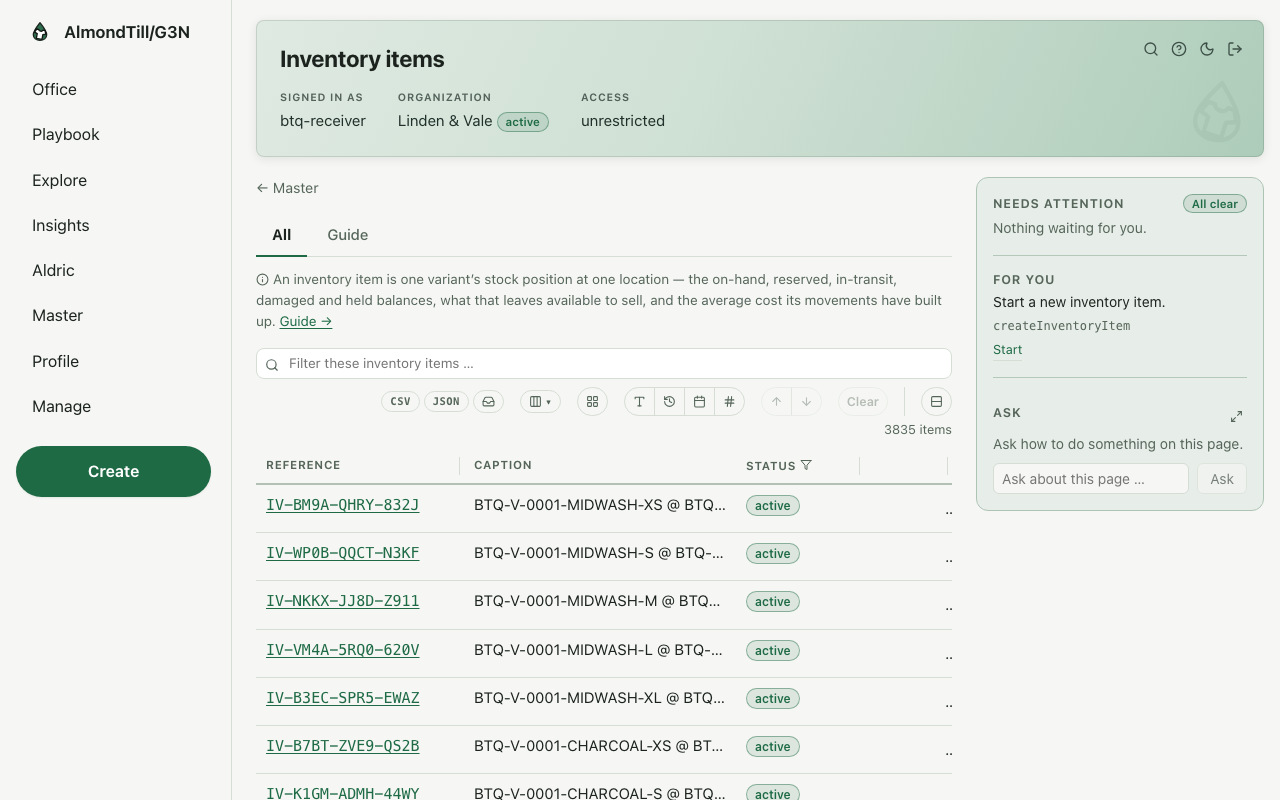Image resolution: width=1280 pixels, height=800 pixels.
Task: Click the Clear filters button
Action: coord(863,402)
